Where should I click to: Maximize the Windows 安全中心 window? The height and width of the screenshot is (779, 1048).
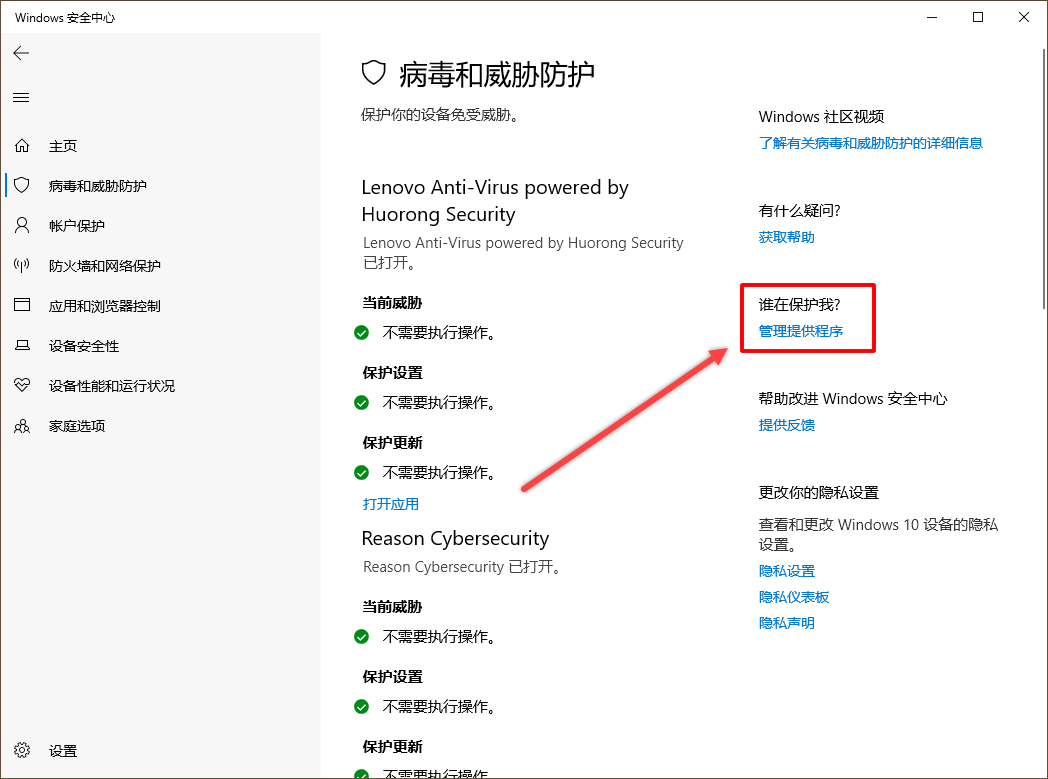click(978, 17)
